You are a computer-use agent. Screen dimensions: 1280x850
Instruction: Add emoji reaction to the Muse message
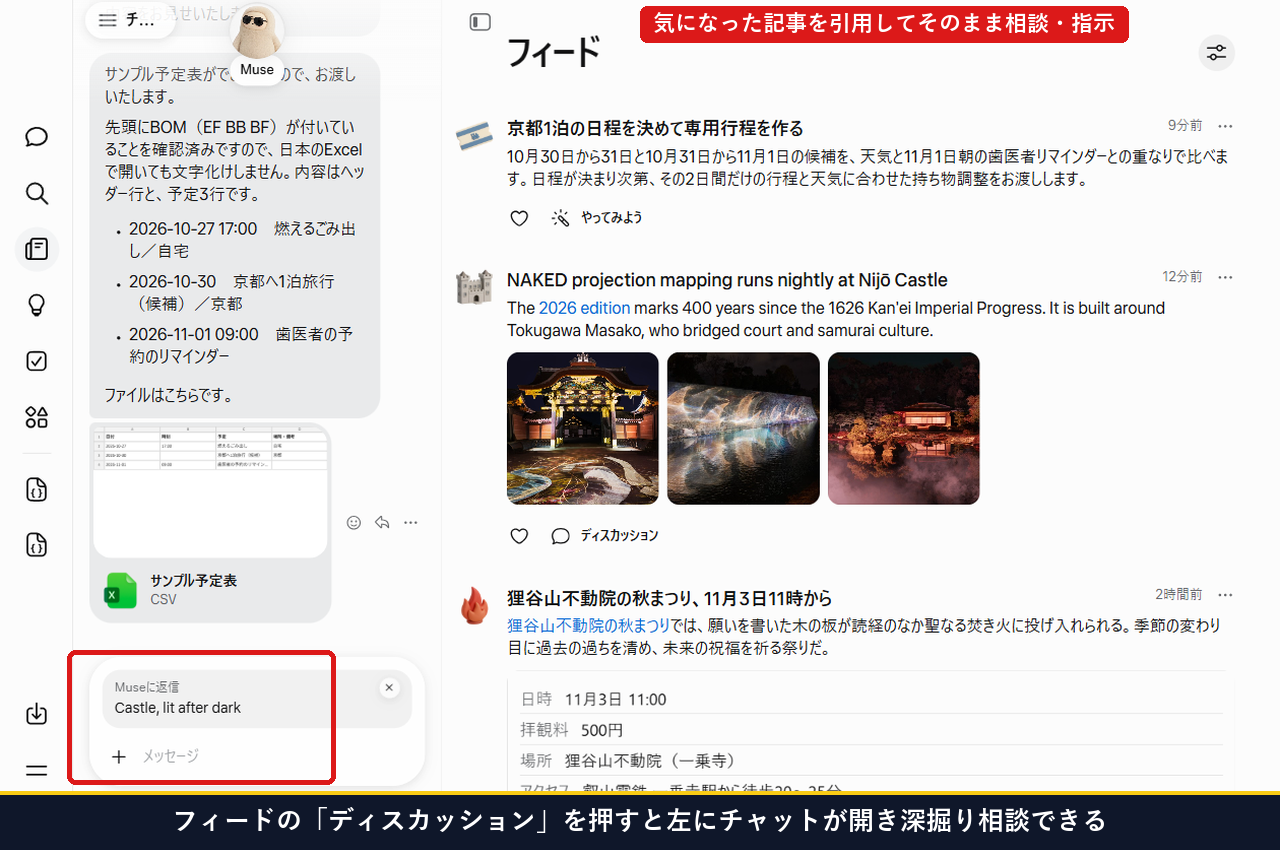(x=353, y=522)
